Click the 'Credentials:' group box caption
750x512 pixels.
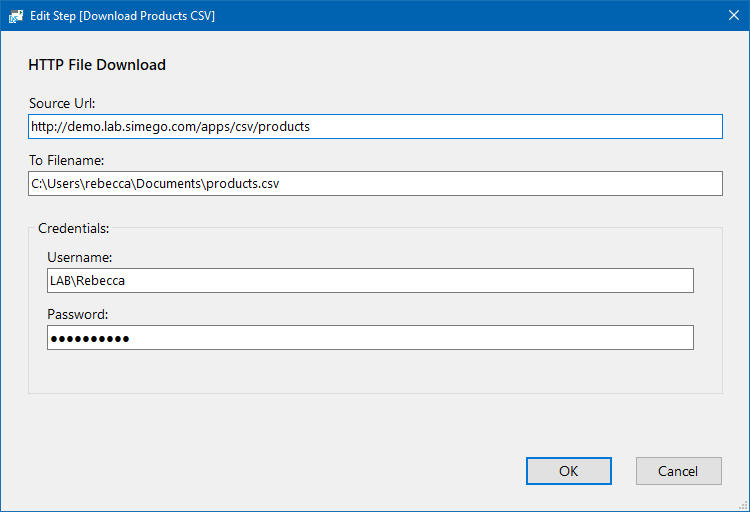(74, 228)
